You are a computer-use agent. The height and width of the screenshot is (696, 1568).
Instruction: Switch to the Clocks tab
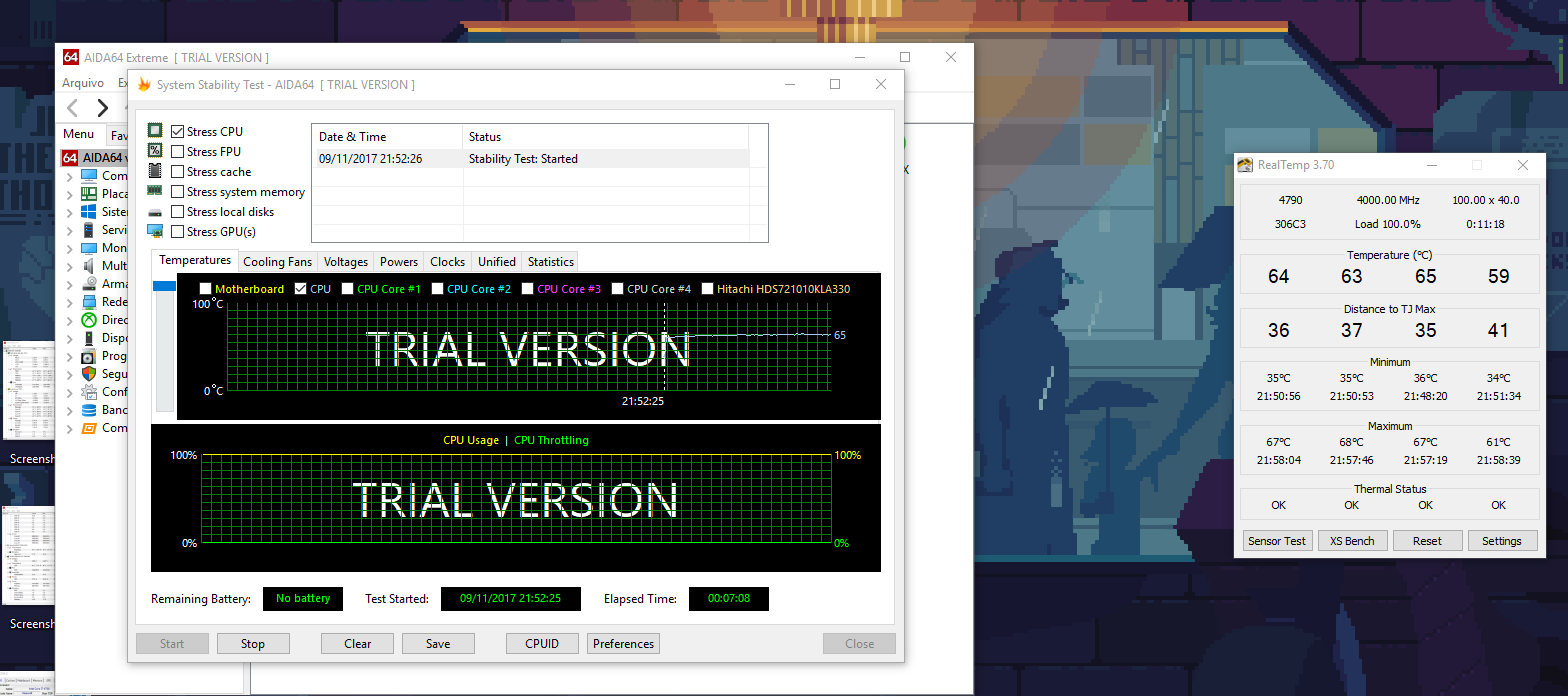(447, 261)
